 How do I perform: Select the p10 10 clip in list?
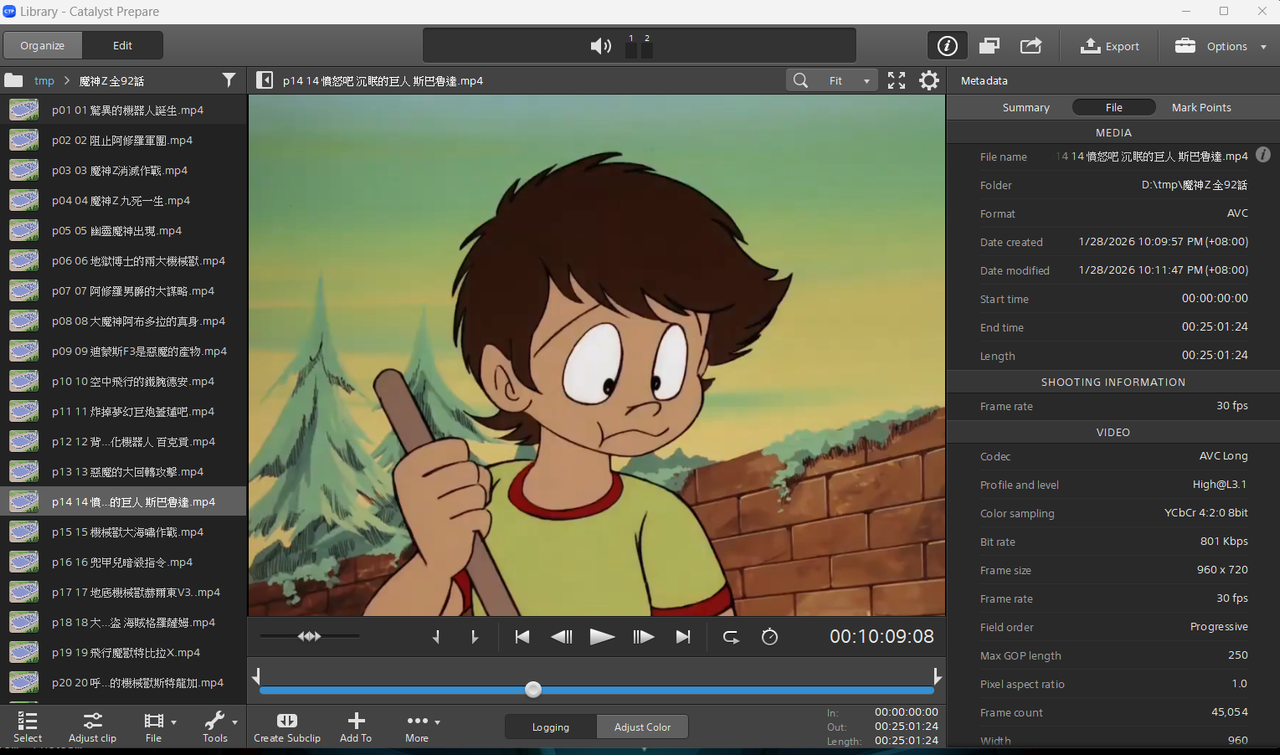coord(123,381)
